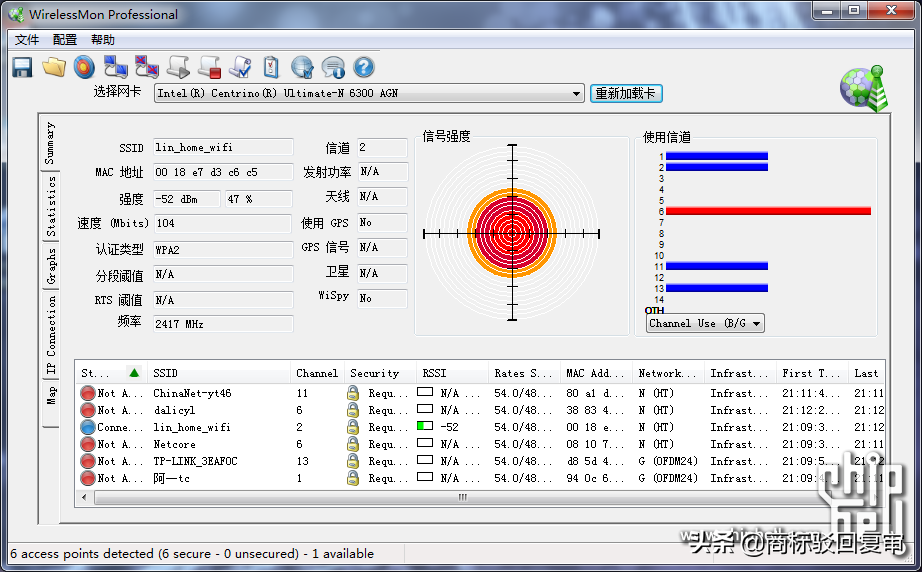Click the blue question mark help icon

point(364,67)
